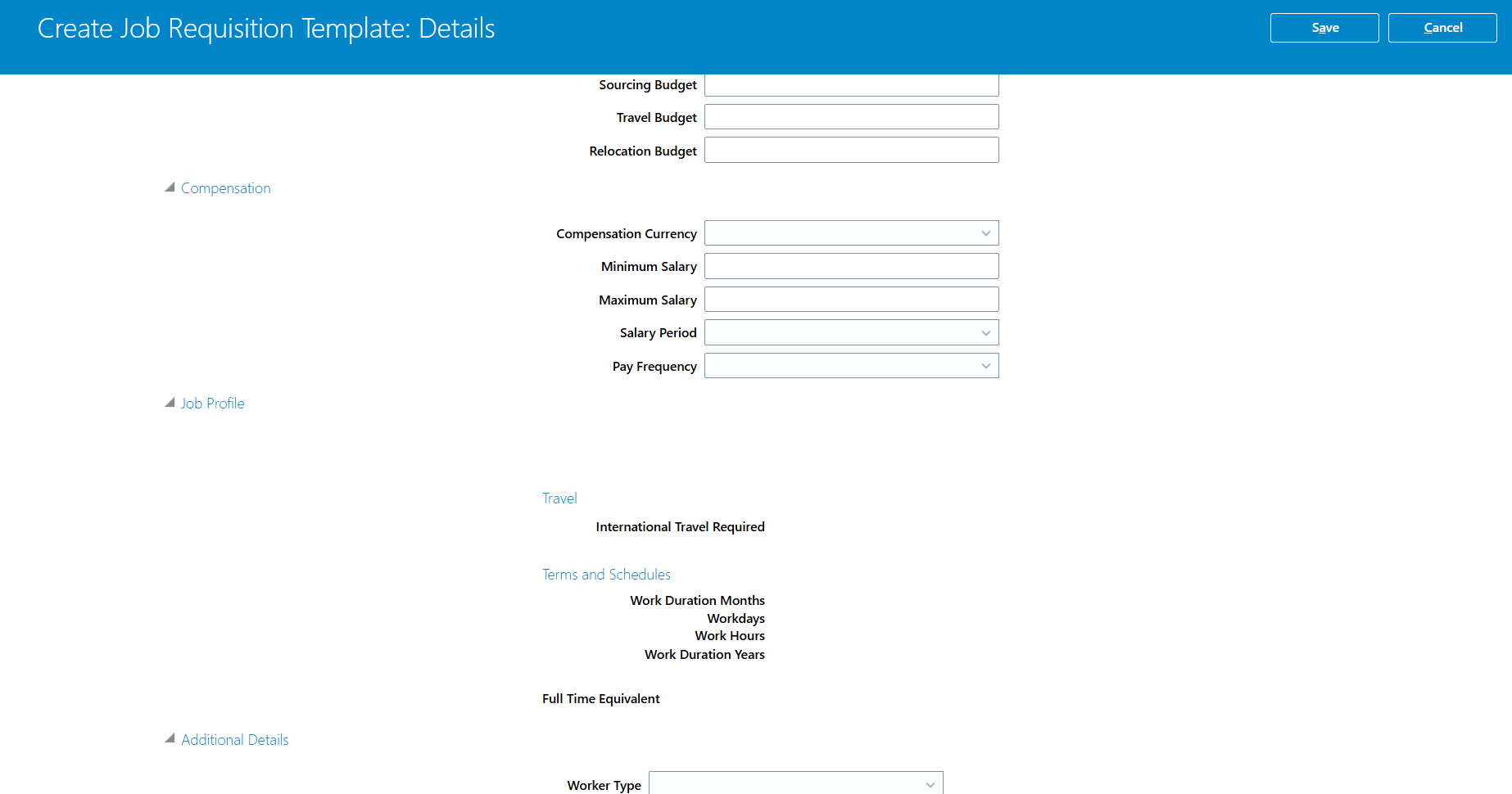Open the Worker Type dropdown
1512x794 pixels.
pos(796,783)
